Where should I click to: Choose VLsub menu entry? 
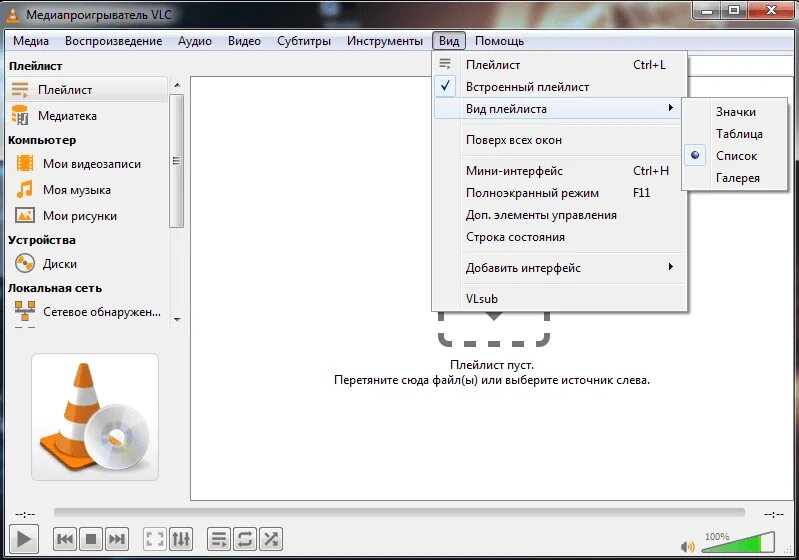(x=560, y=299)
